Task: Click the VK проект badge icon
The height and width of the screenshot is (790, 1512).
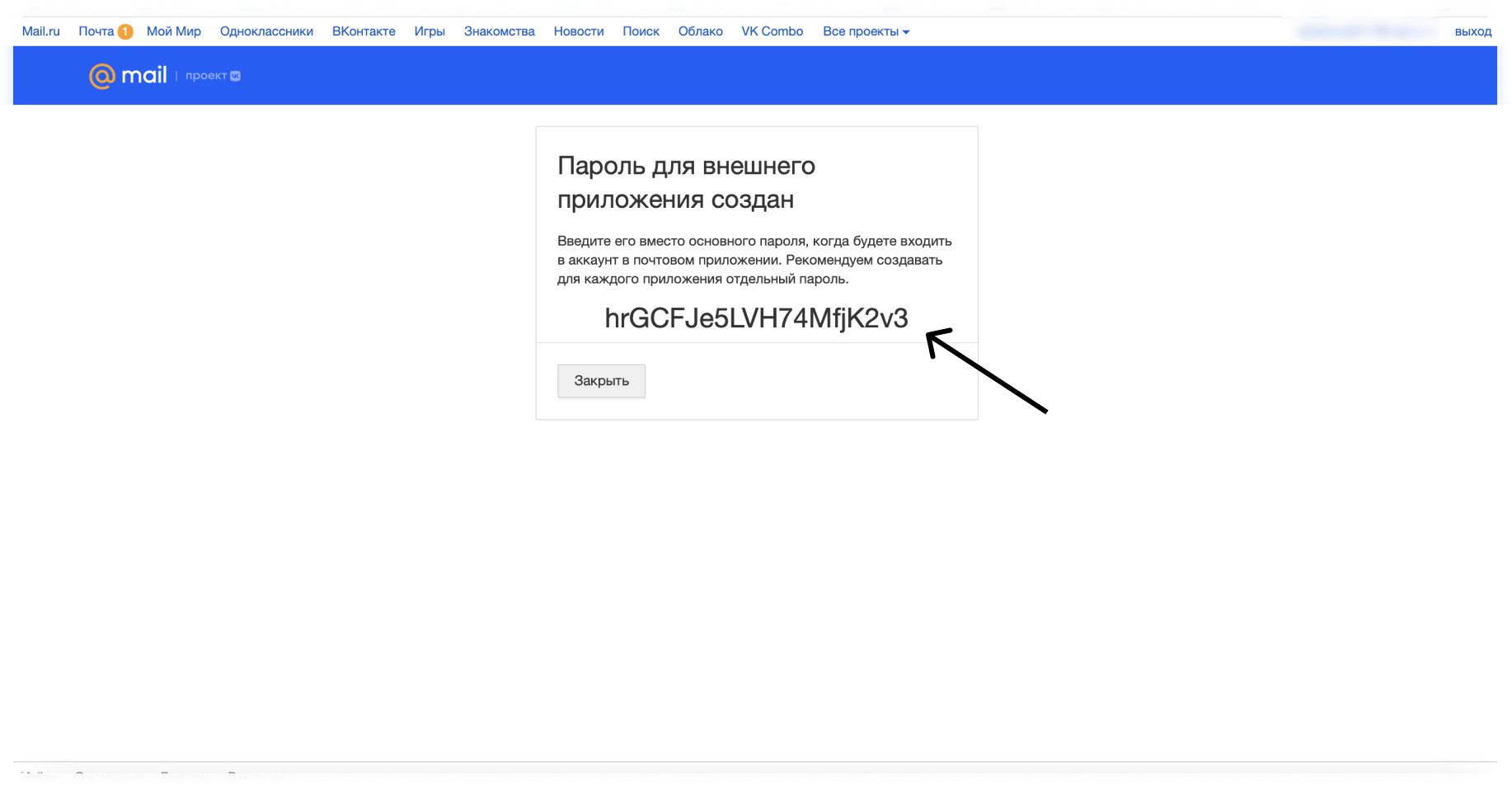Action: pyautogui.click(x=235, y=76)
